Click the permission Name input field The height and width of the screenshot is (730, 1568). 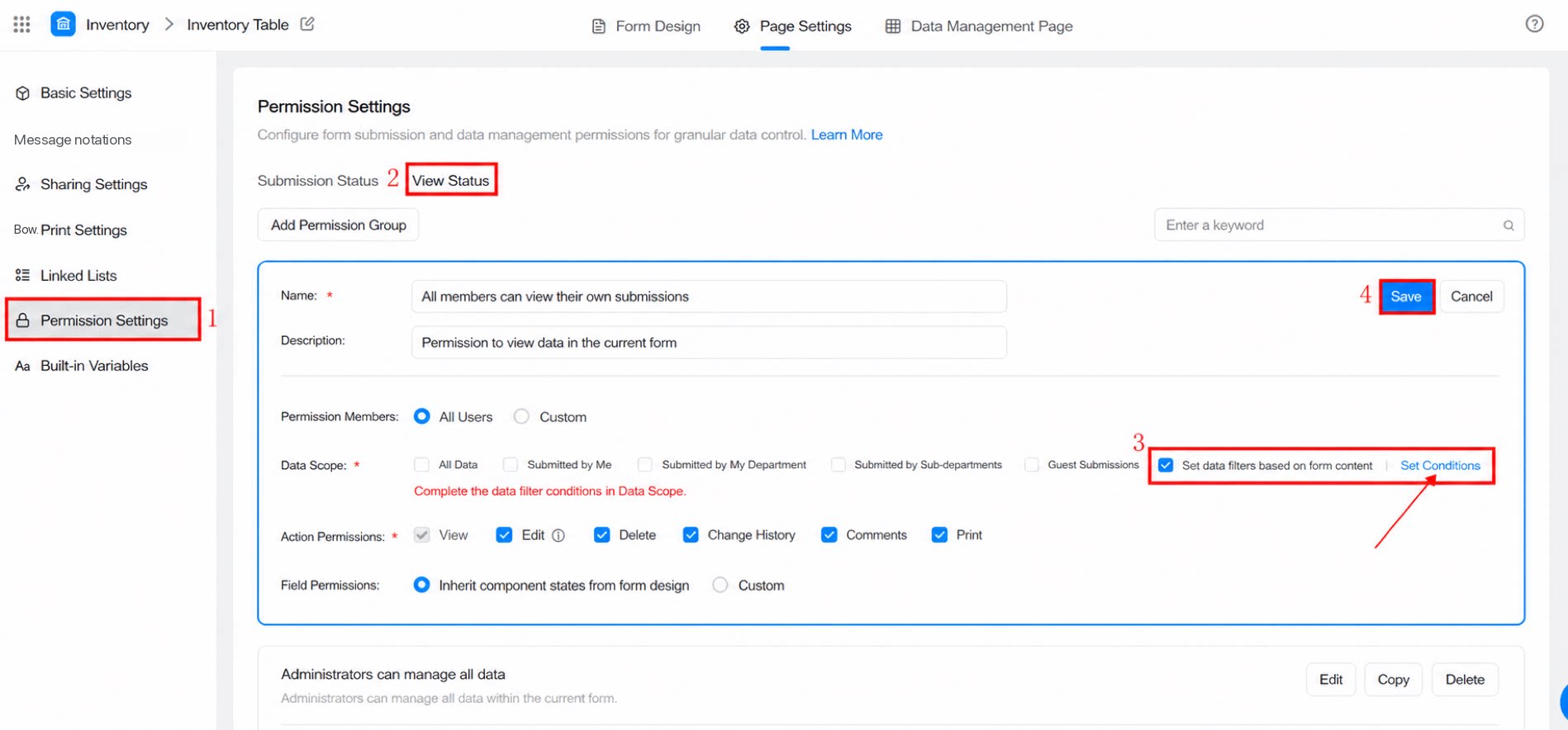(x=709, y=296)
